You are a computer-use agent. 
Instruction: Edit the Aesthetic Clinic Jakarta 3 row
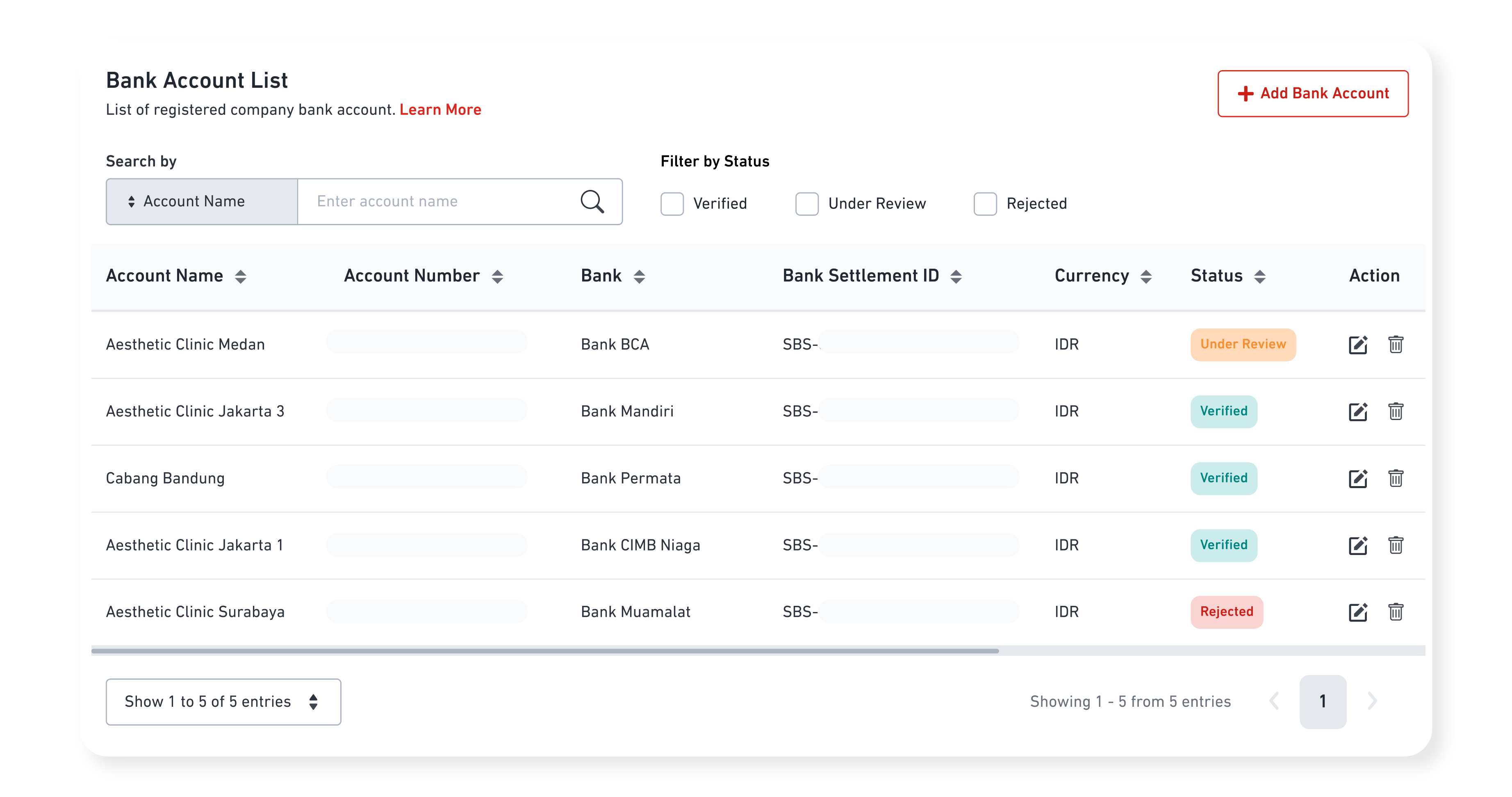tap(1357, 412)
